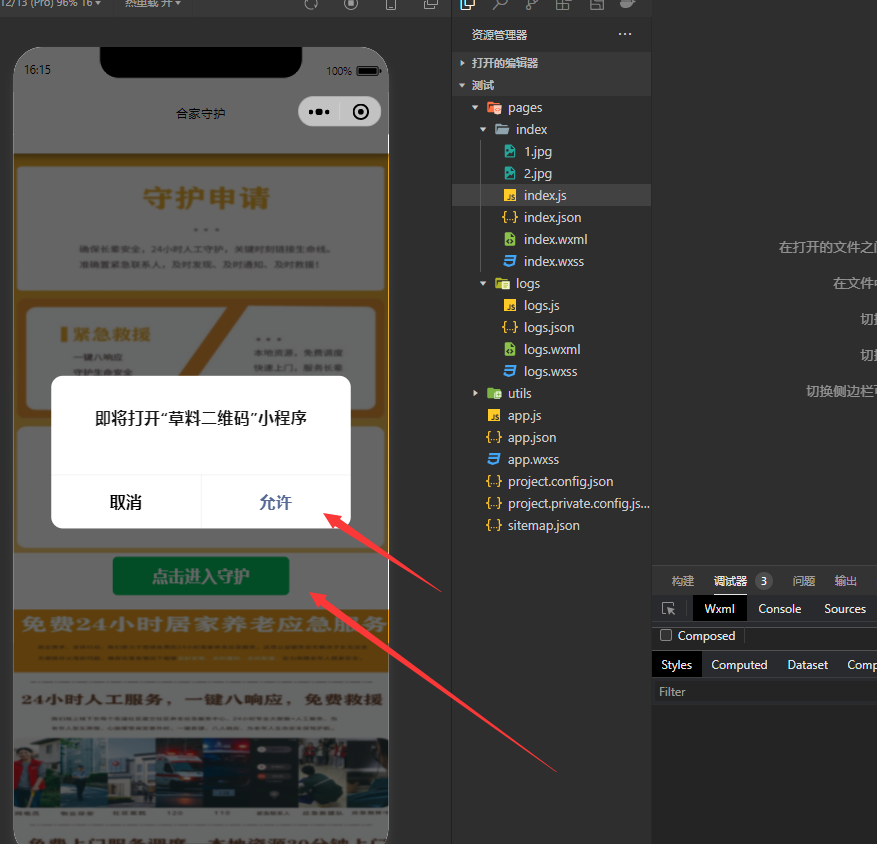
Task: Expand the utils folder
Action: click(x=478, y=394)
